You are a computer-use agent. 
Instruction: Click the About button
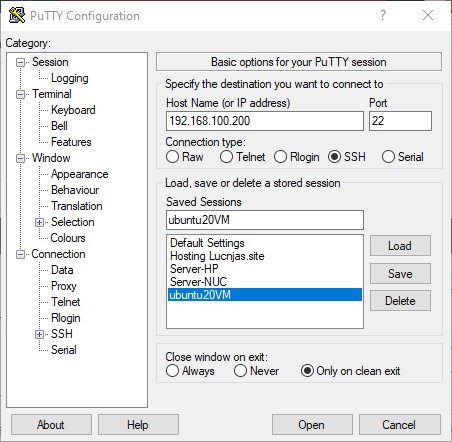[x=51, y=425]
